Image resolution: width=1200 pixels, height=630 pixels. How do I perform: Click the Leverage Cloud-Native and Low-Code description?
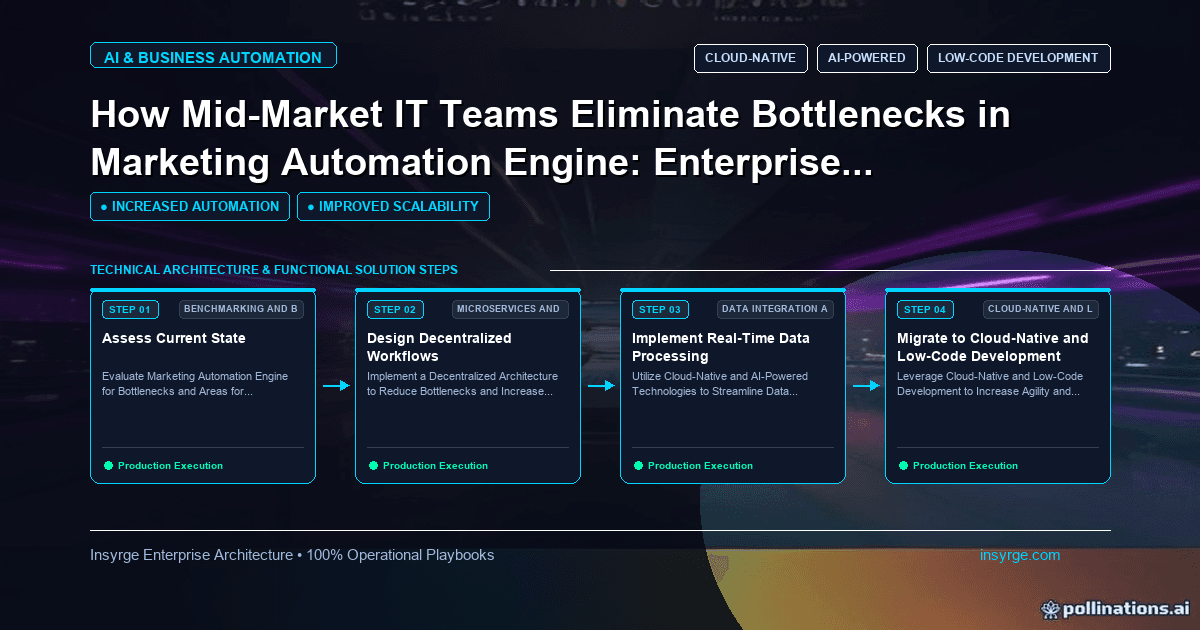(989, 384)
